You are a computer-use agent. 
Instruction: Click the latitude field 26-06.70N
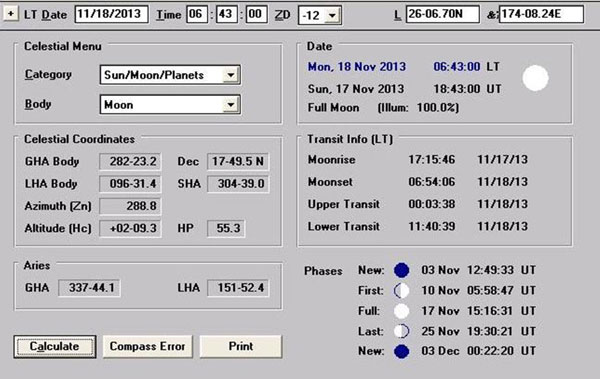(442, 15)
